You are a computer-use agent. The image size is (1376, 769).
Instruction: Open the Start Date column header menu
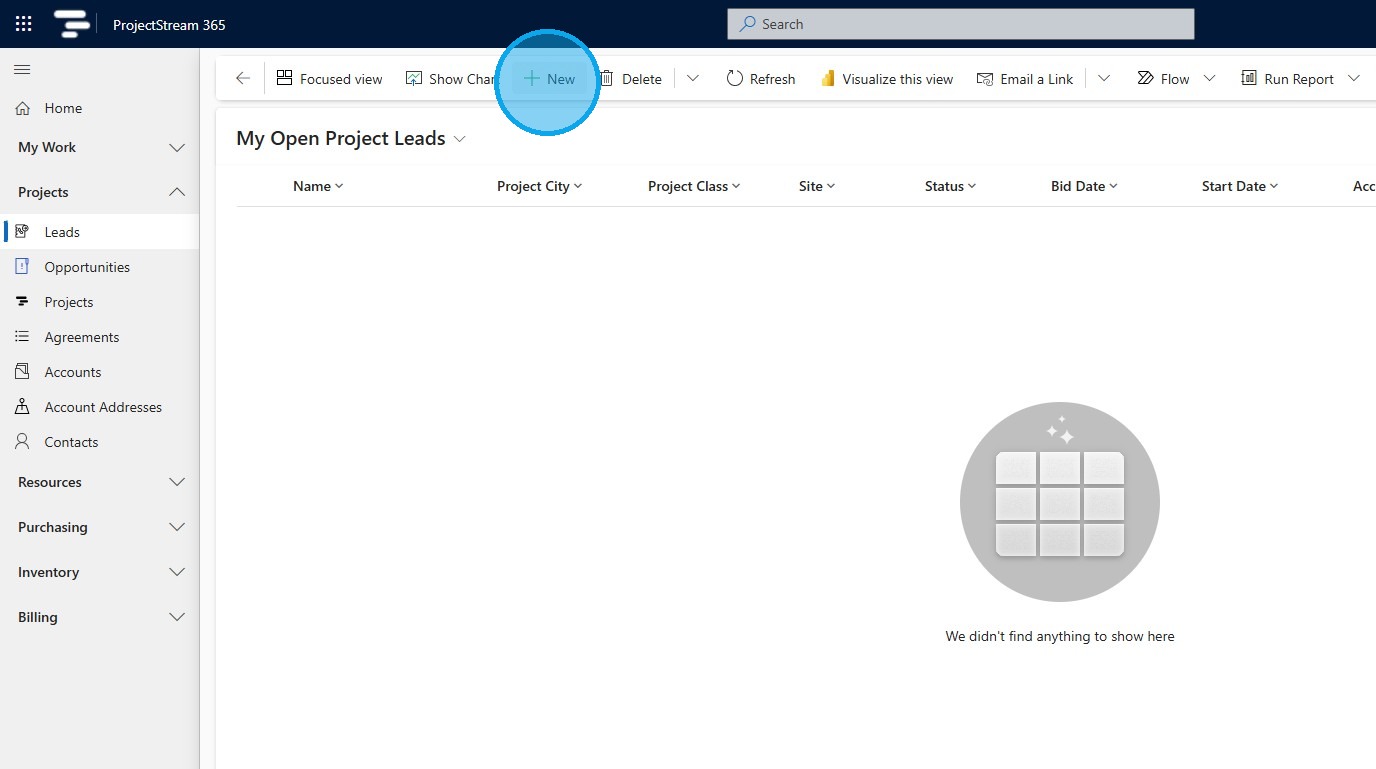click(1240, 186)
